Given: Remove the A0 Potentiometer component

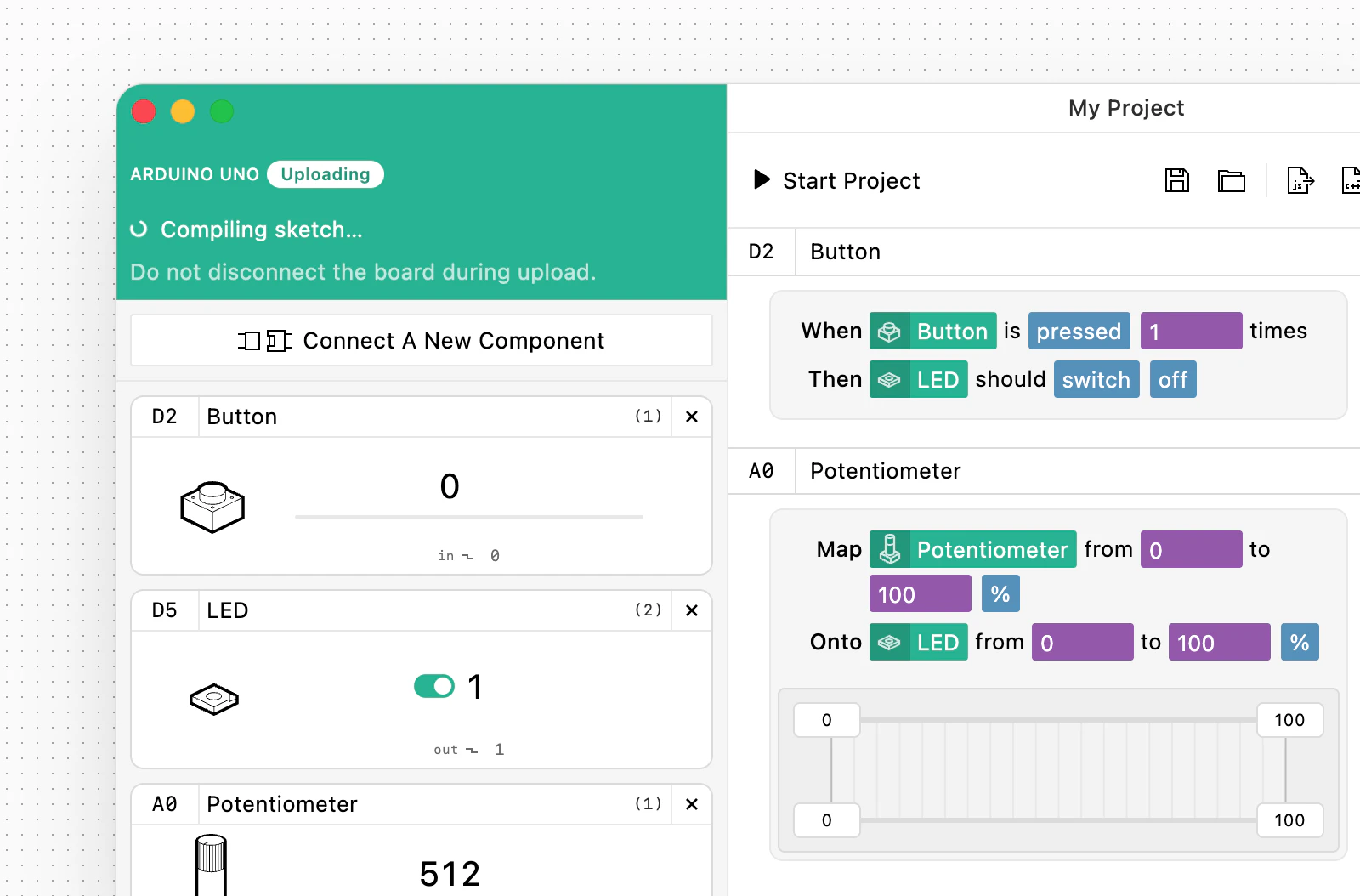Looking at the screenshot, I should point(692,804).
